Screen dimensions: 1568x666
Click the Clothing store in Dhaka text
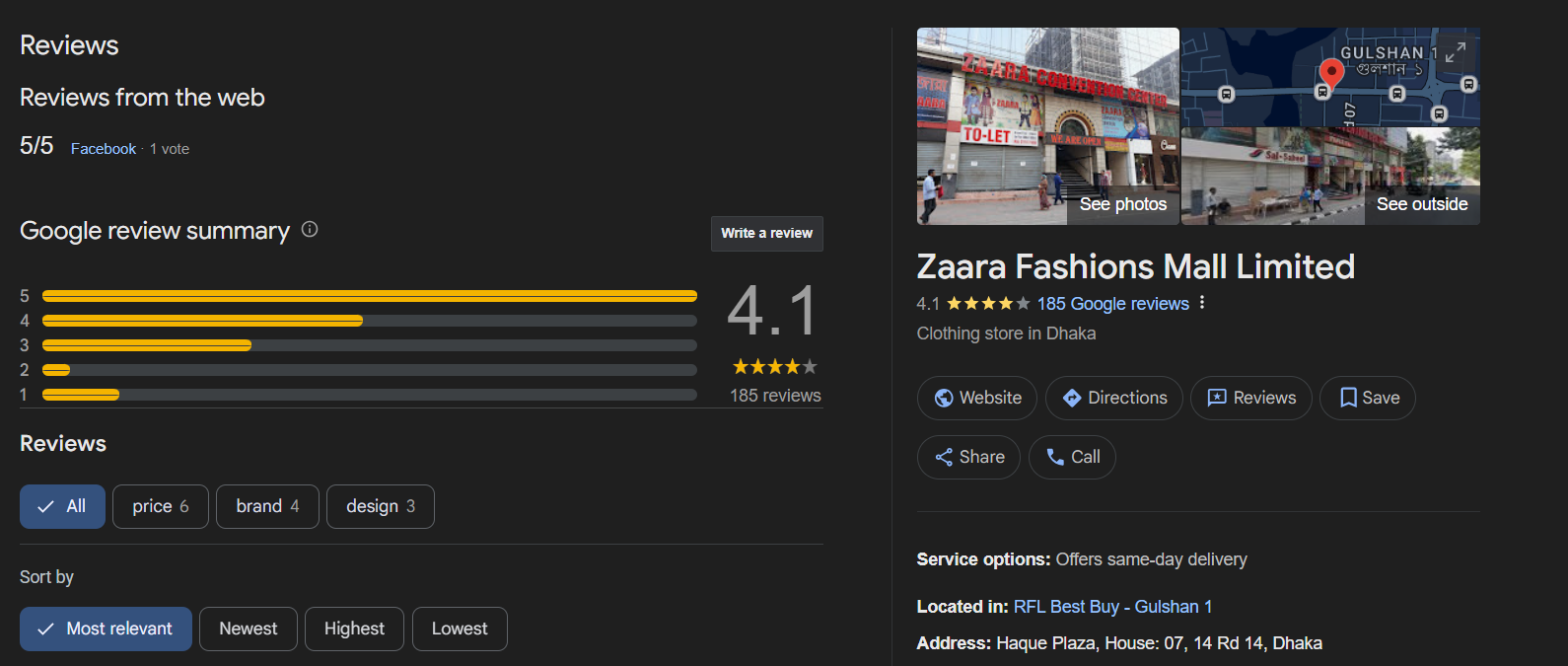[x=1006, y=333]
